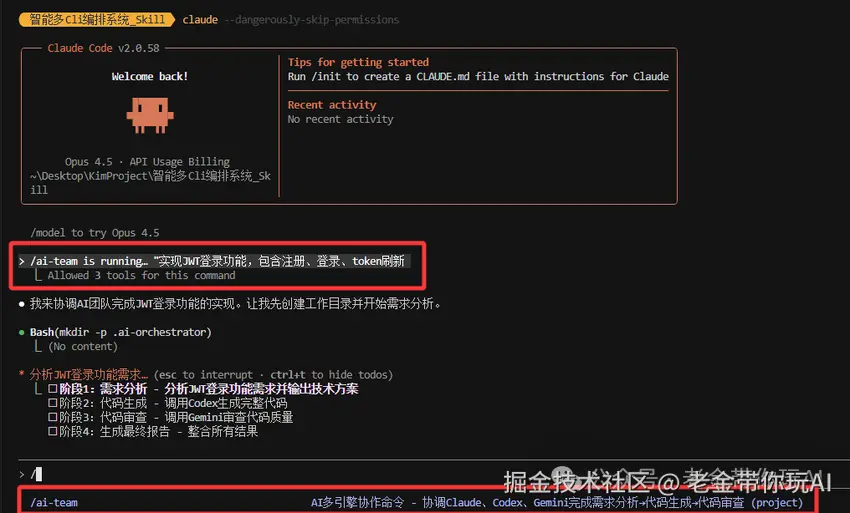
Task: Click the orange asterisk spinner next to 分析JWT
Action: coord(22,374)
